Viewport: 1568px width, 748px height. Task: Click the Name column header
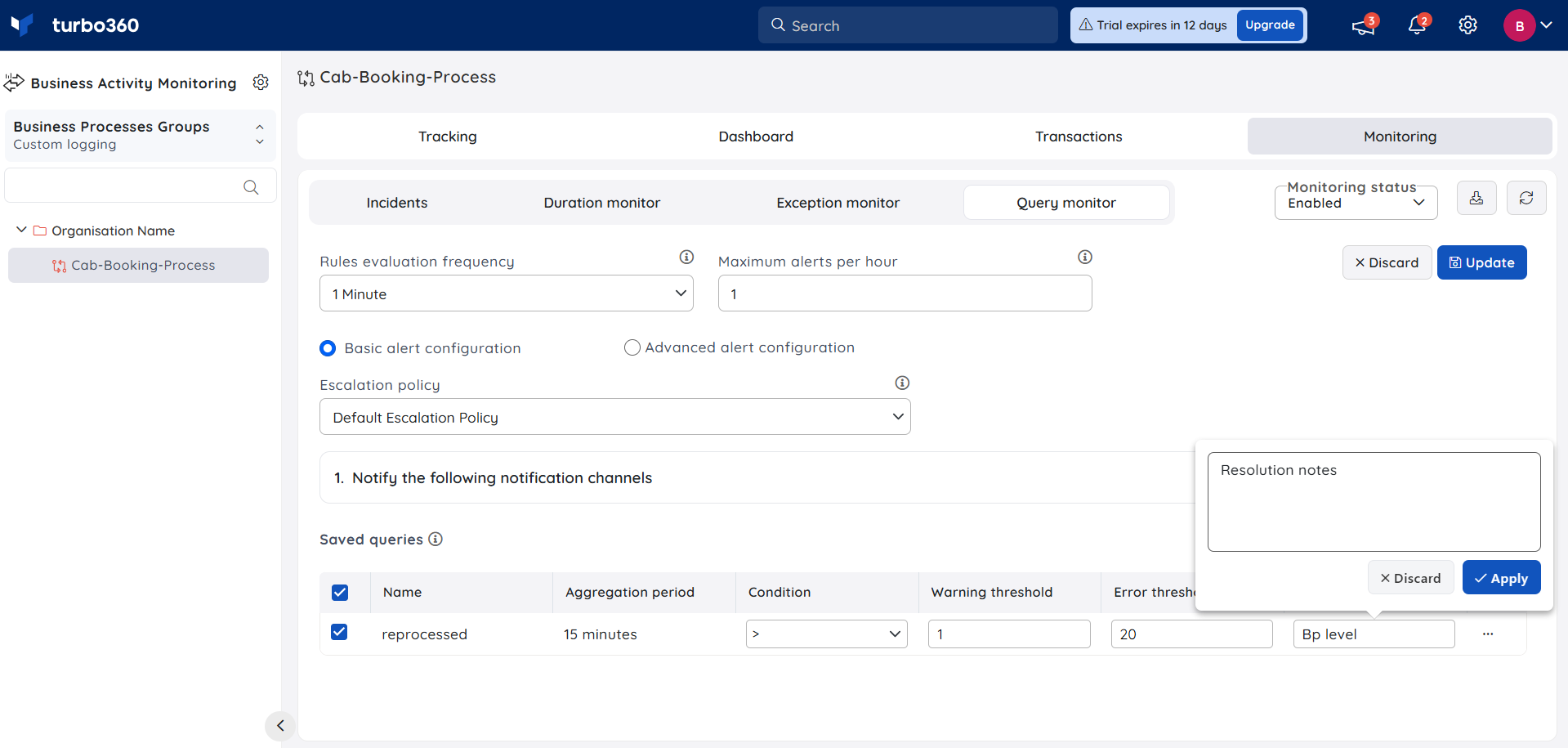coord(402,592)
